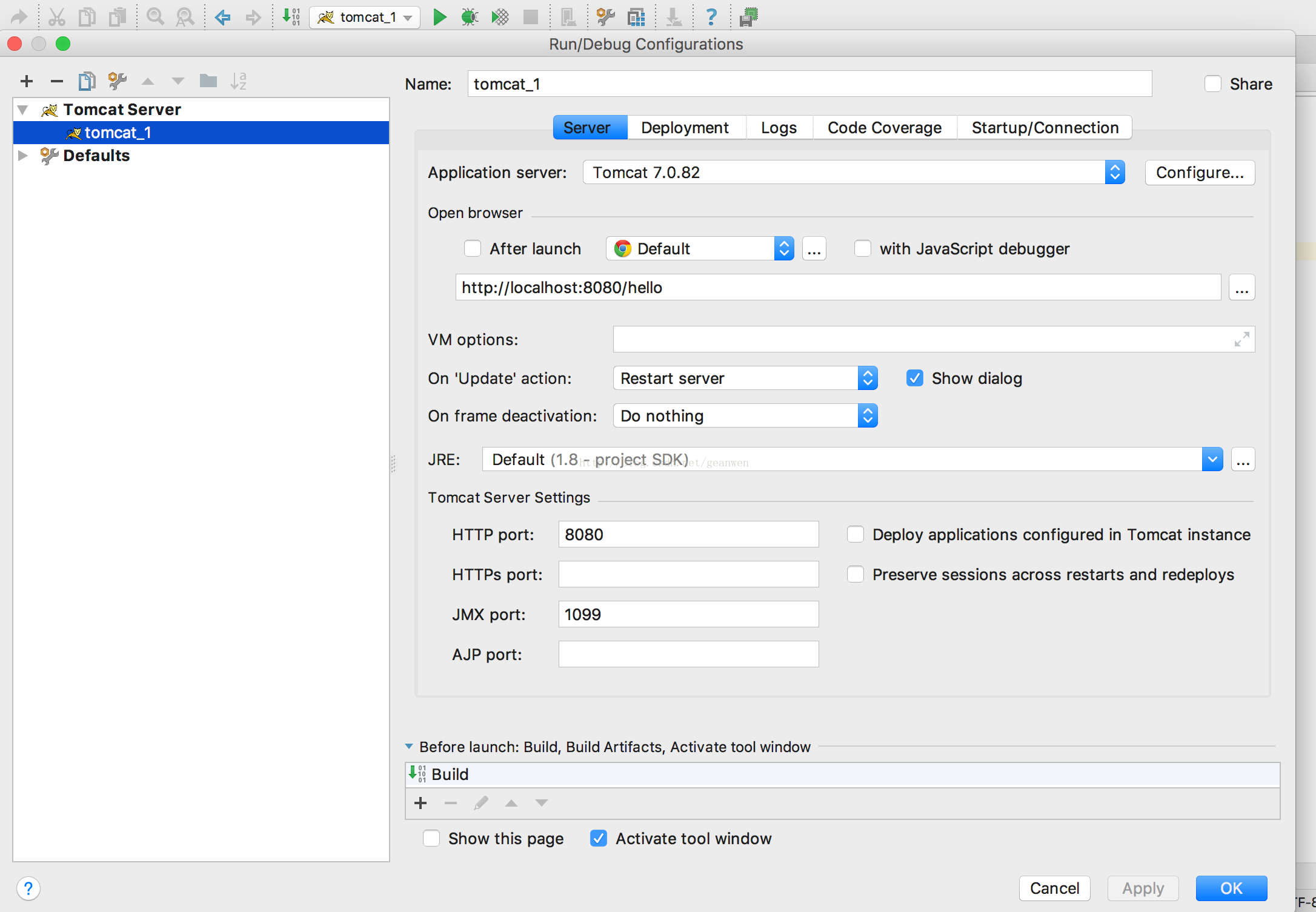Click the Stop square icon
The height and width of the screenshot is (912, 1316).
pyautogui.click(x=531, y=17)
